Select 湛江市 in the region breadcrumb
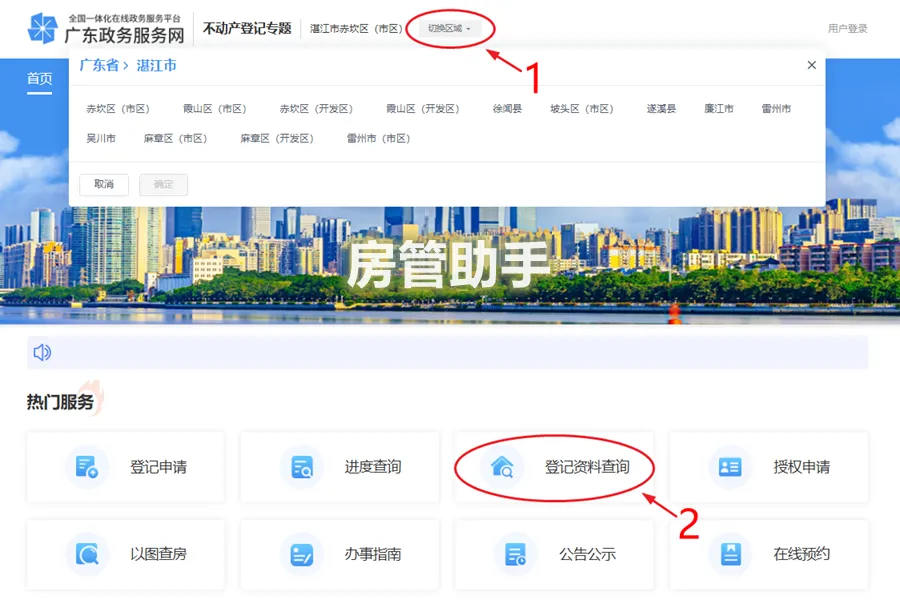Screen dimensions: 900x600 pos(156,65)
